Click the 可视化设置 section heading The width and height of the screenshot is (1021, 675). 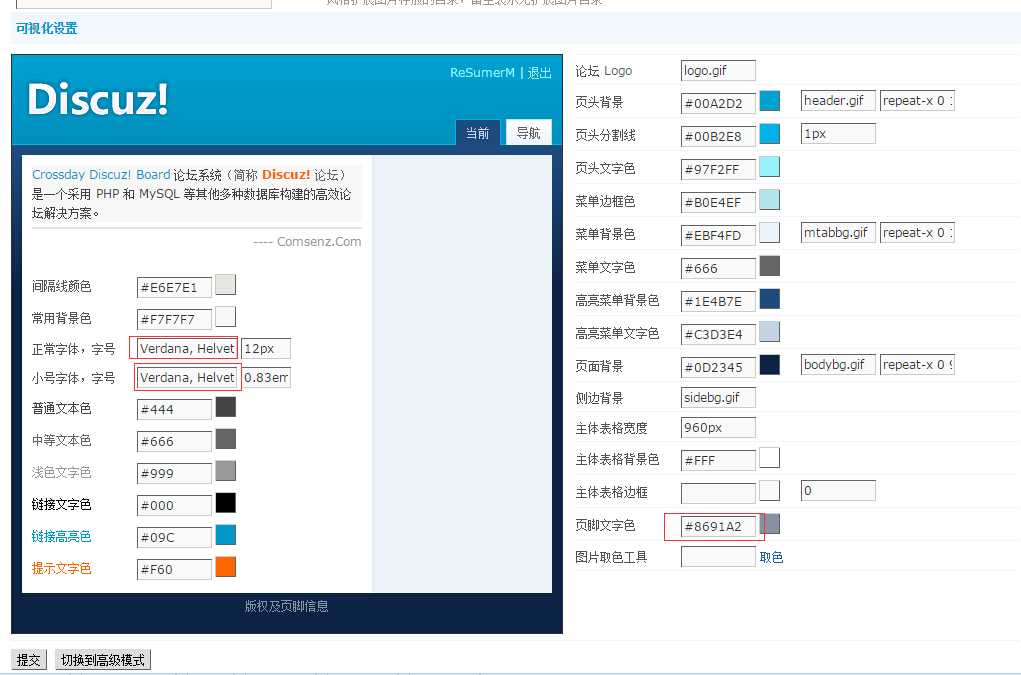46,29
